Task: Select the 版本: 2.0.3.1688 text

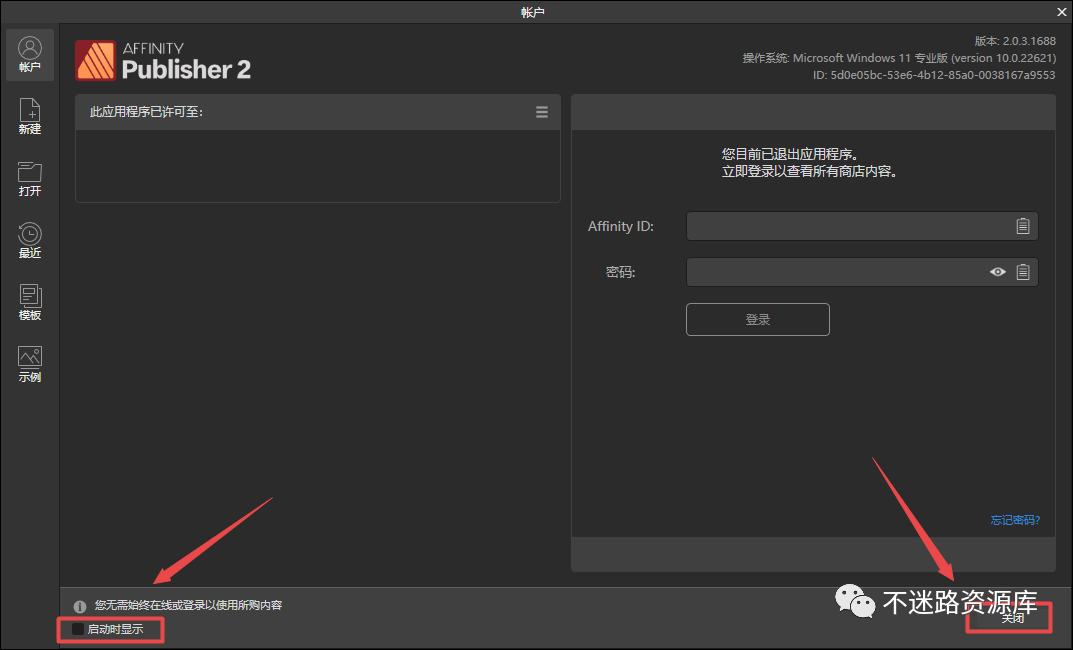Action: point(1015,41)
